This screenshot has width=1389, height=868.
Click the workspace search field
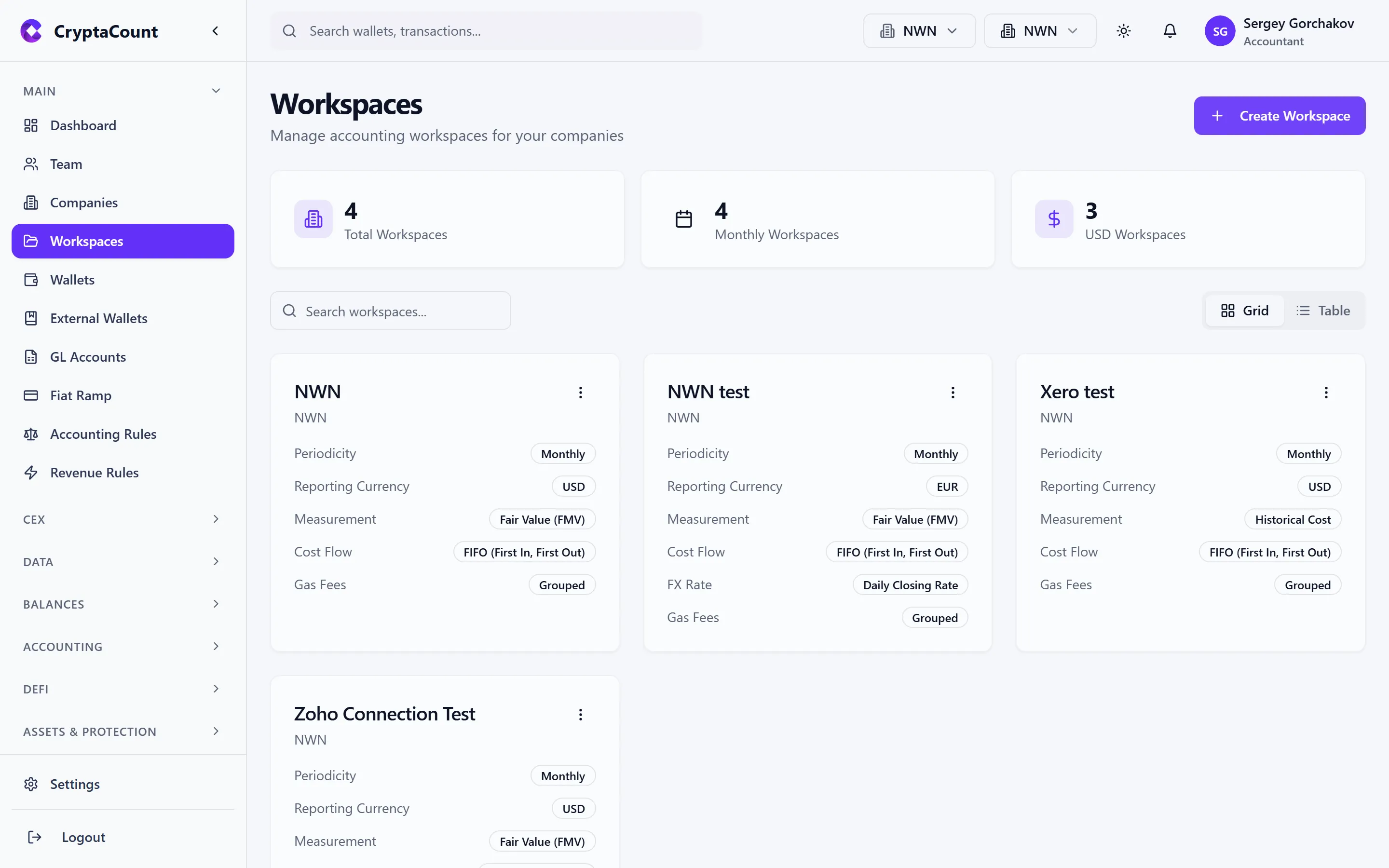(x=390, y=311)
